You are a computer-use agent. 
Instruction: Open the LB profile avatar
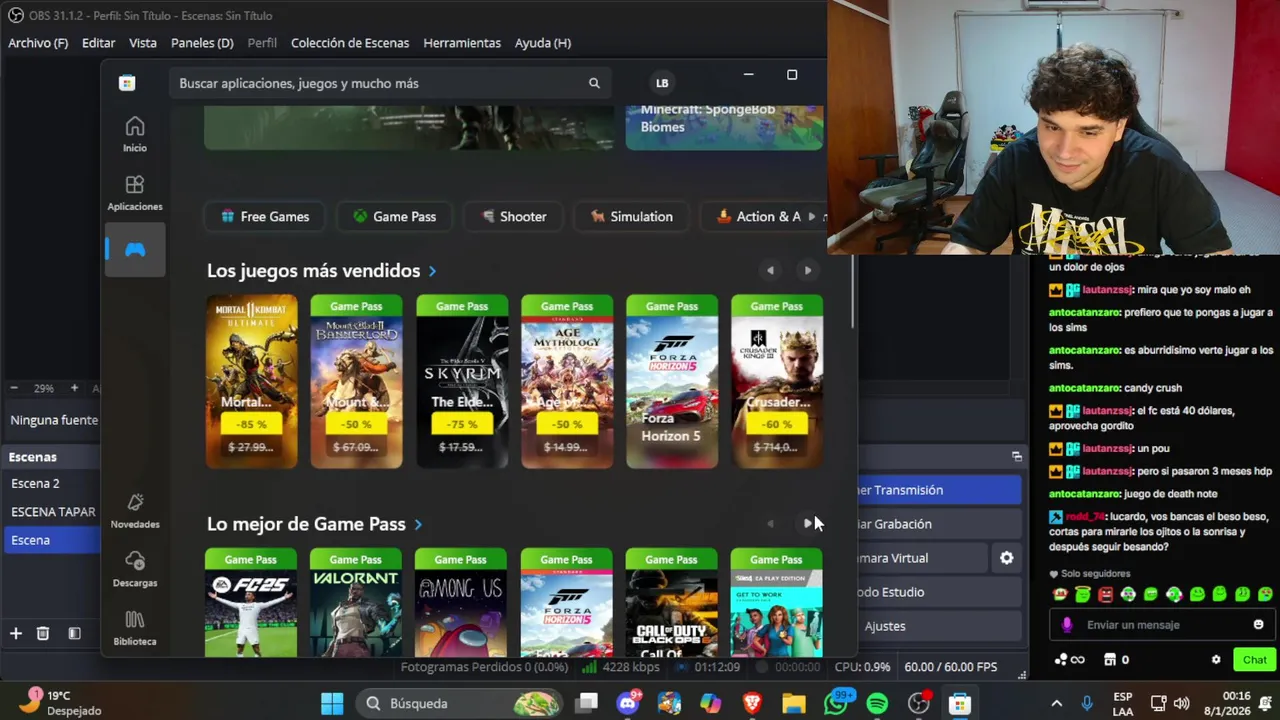tap(661, 83)
